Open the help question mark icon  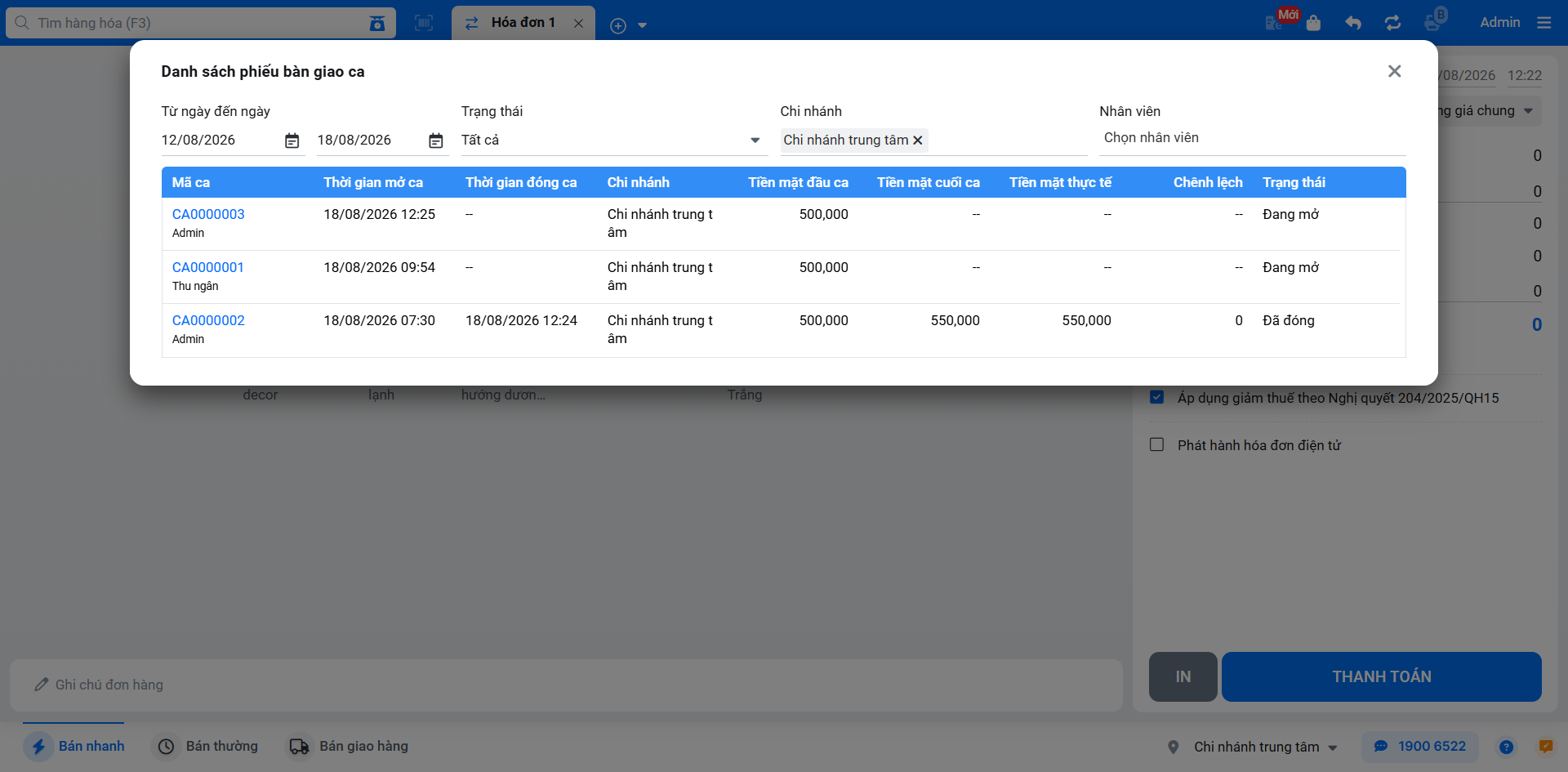[1506, 747]
